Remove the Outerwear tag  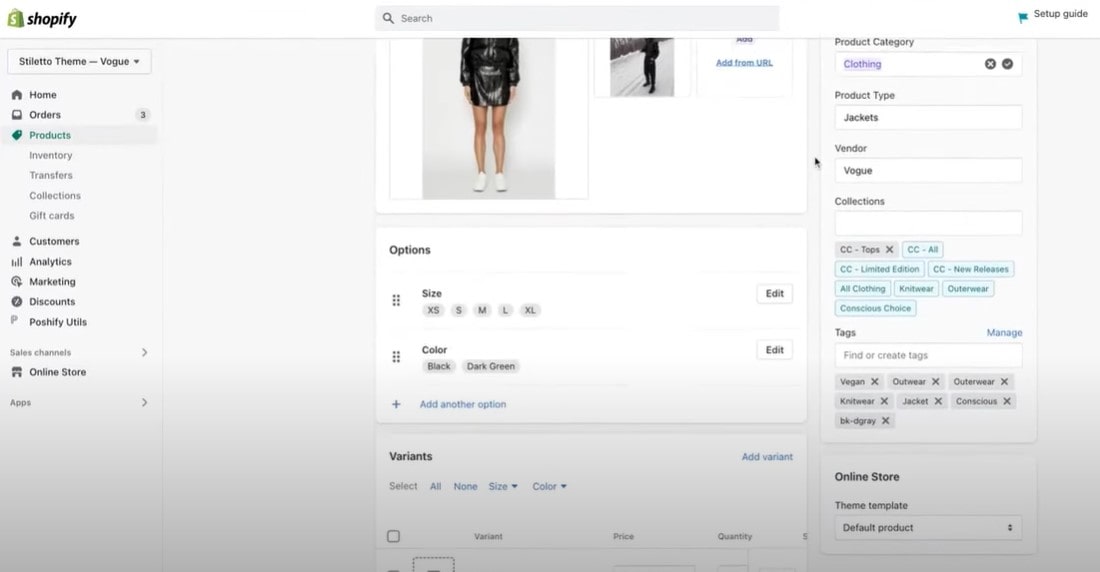point(1005,382)
